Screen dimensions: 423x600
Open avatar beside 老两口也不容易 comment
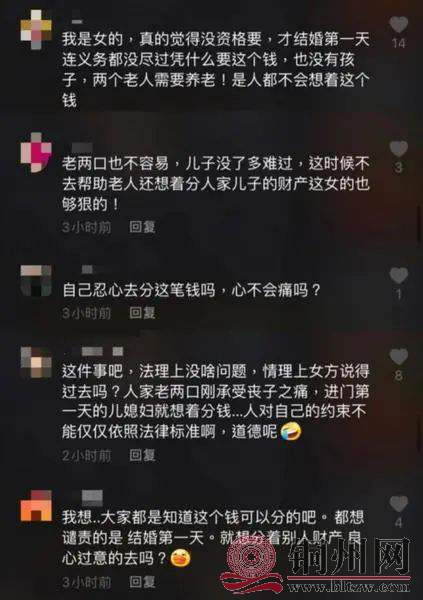click(x=36, y=152)
